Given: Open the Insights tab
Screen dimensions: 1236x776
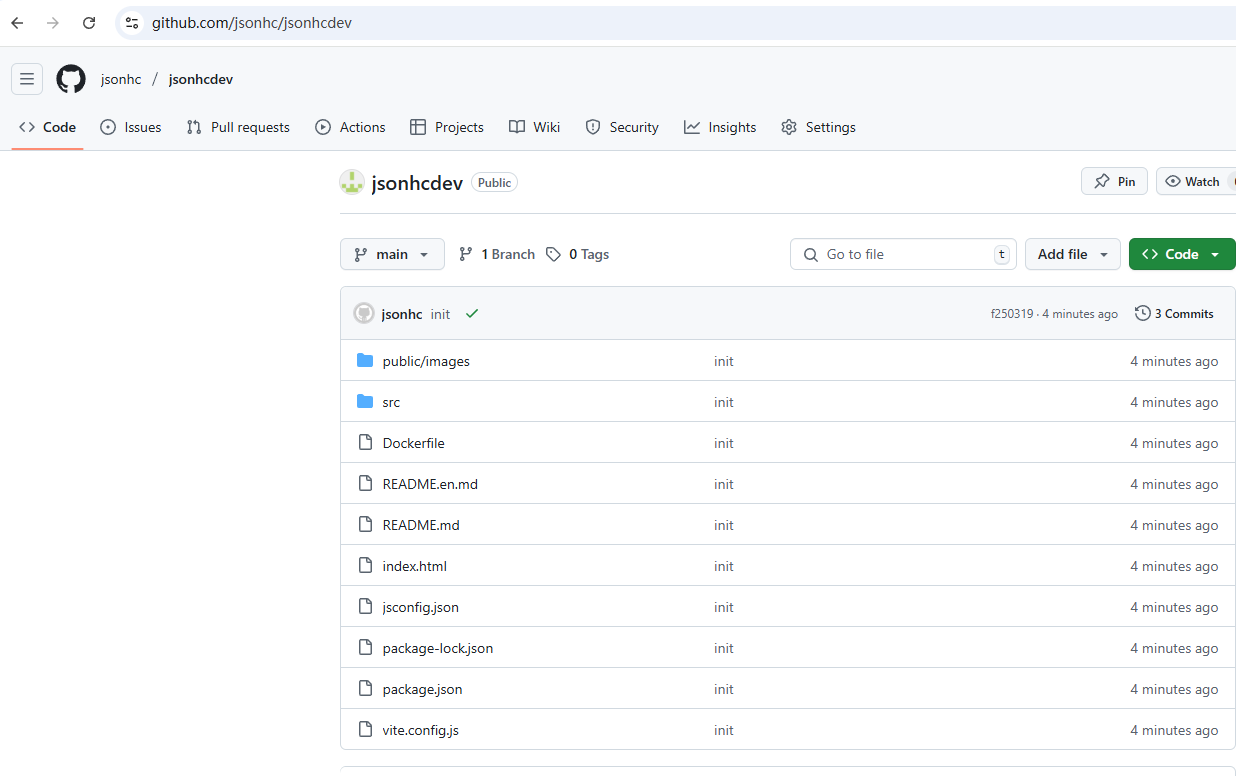Looking at the screenshot, I should pyautogui.click(x=720, y=127).
